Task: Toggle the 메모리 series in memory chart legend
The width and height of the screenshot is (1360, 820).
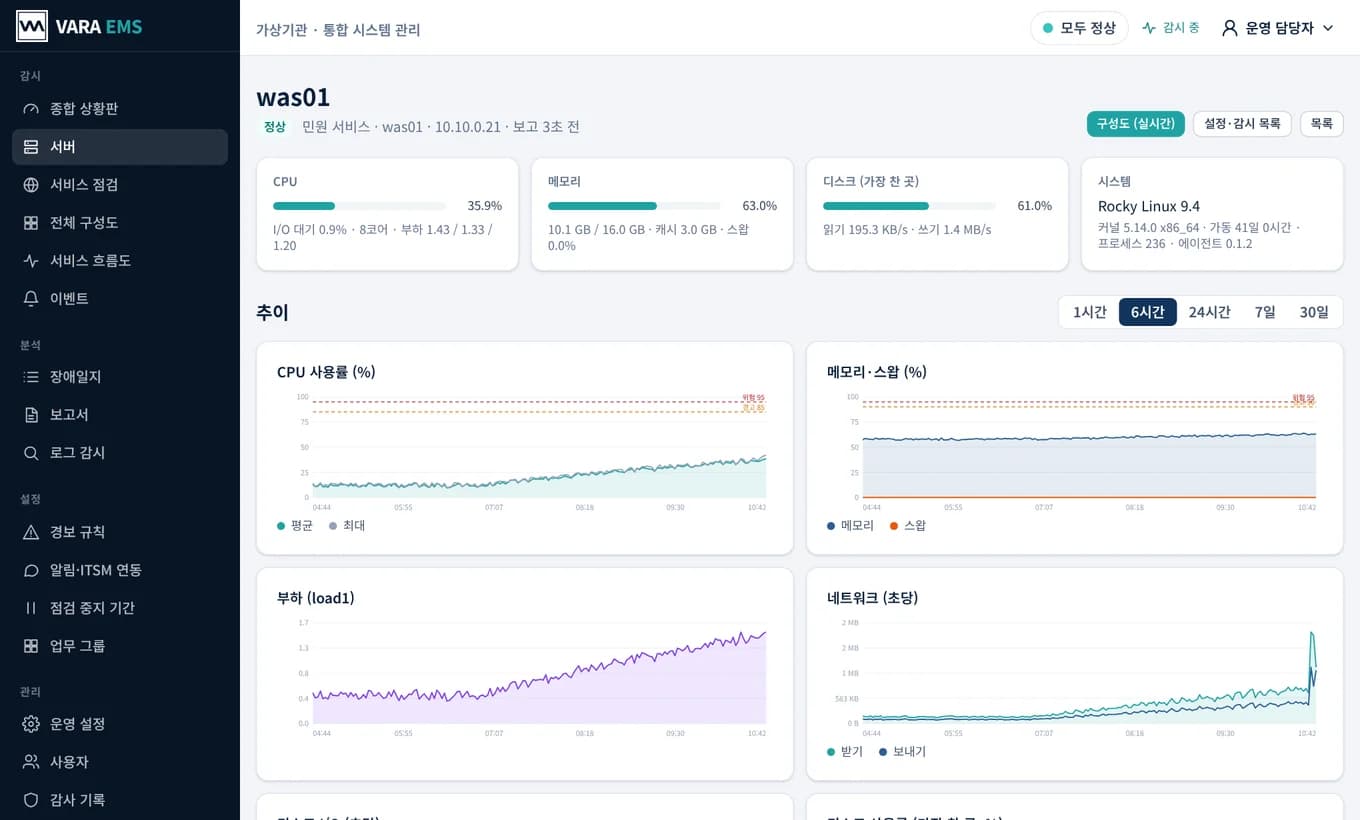Action: point(851,525)
